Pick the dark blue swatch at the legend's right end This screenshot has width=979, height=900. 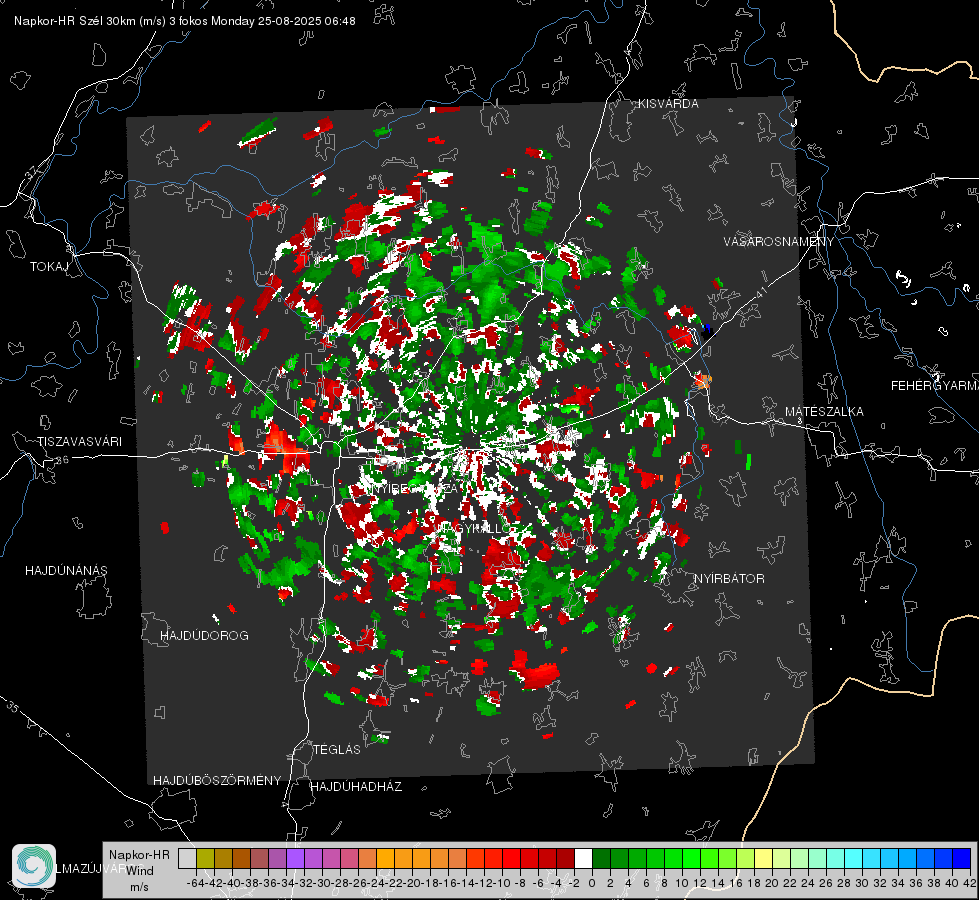click(x=962, y=859)
